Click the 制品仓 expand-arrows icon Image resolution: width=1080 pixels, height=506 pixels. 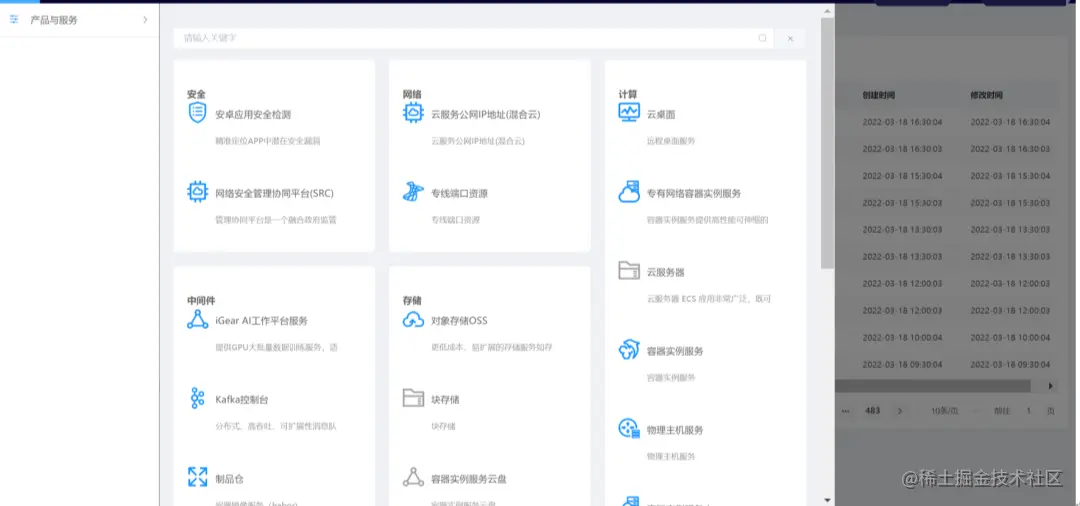point(198,476)
